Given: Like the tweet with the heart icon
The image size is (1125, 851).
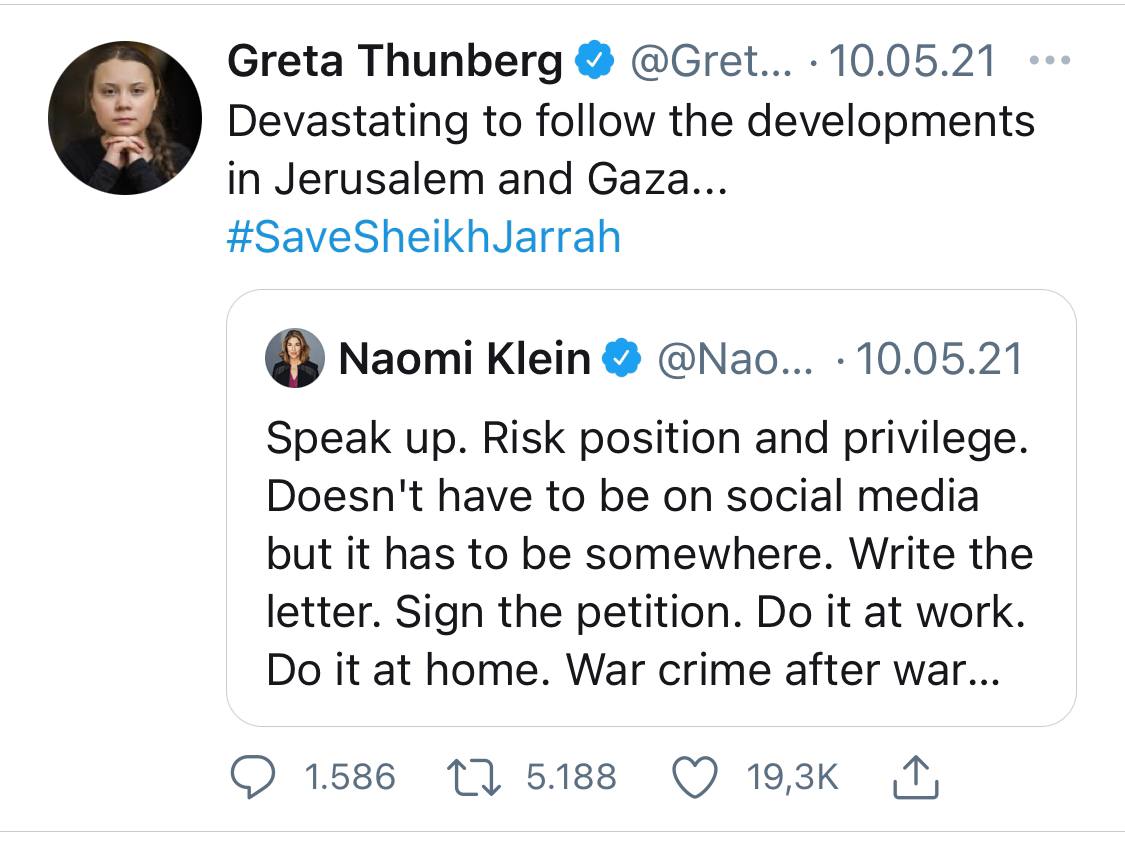Looking at the screenshot, I should (x=695, y=777).
